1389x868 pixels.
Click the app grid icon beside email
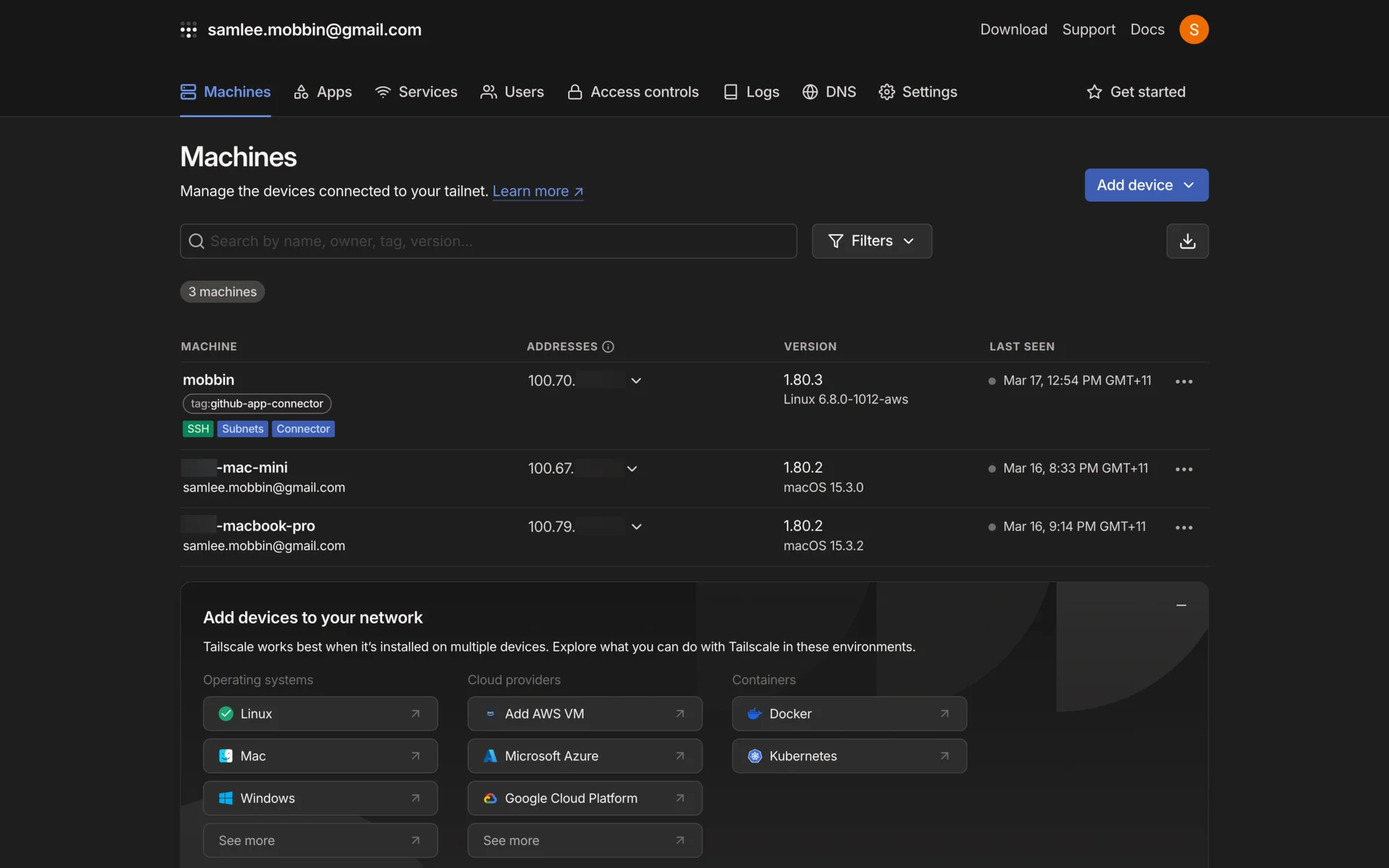click(188, 30)
